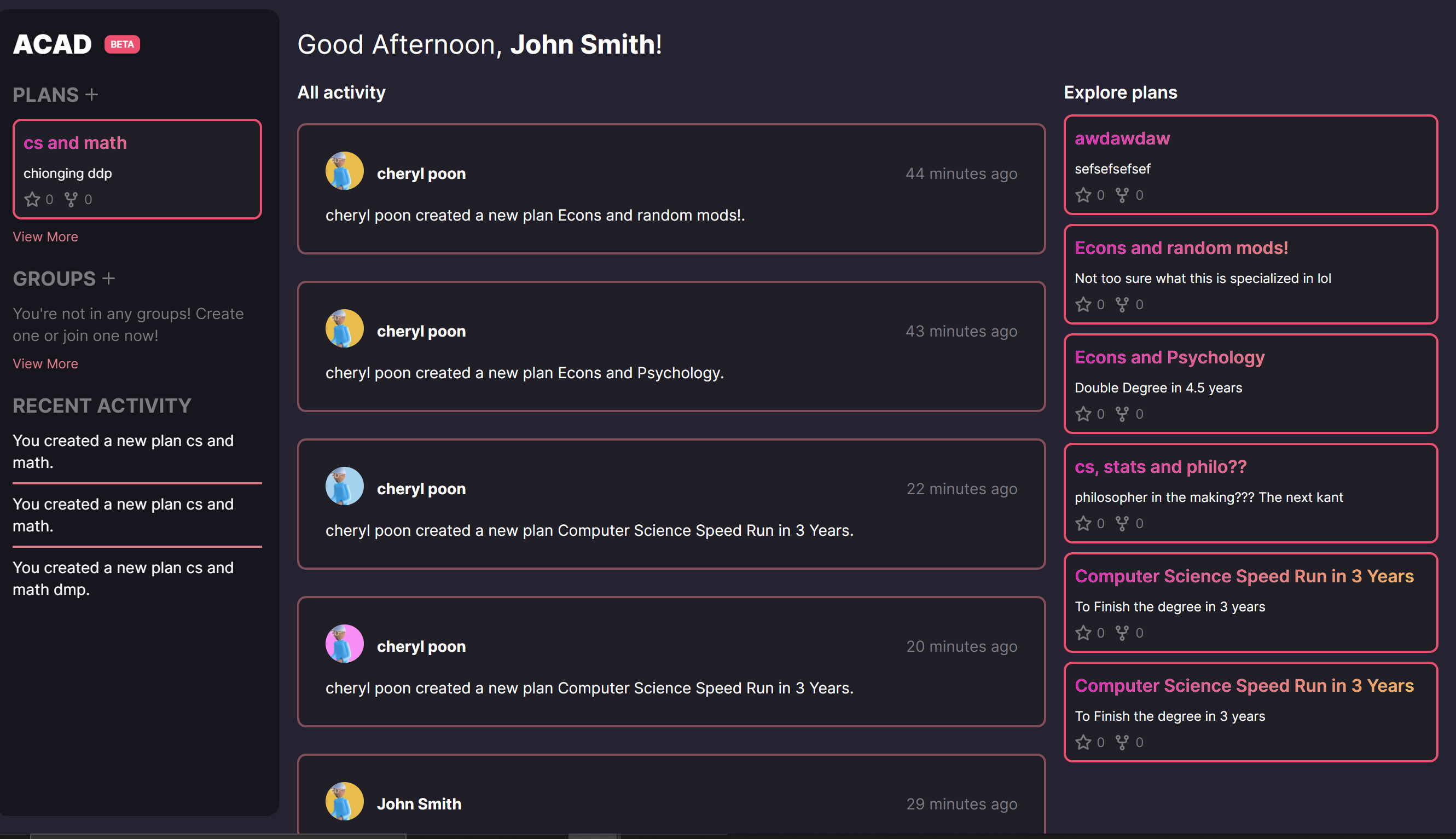
Task: Click the ACAD logo
Action: click(x=53, y=44)
